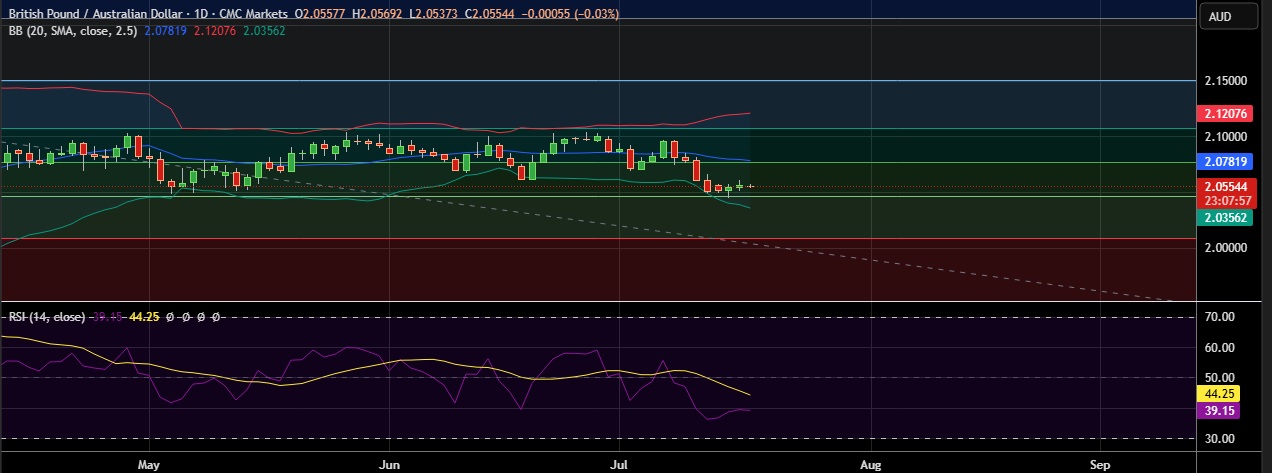Click the 2.15000 price axis label
The width and height of the screenshot is (1272, 473).
point(1226,80)
